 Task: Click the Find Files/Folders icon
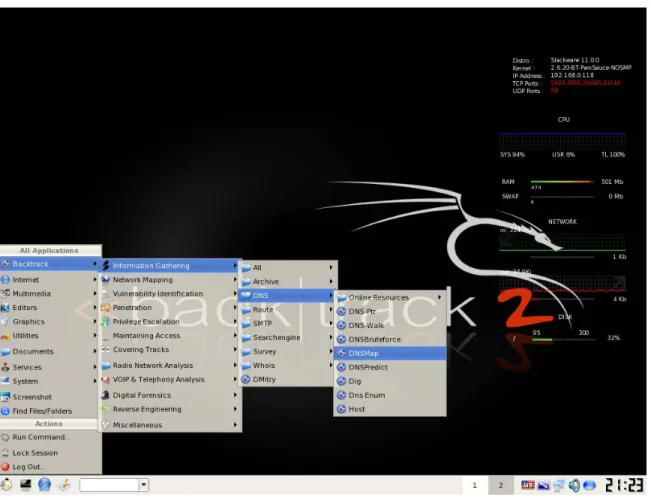coord(5,411)
